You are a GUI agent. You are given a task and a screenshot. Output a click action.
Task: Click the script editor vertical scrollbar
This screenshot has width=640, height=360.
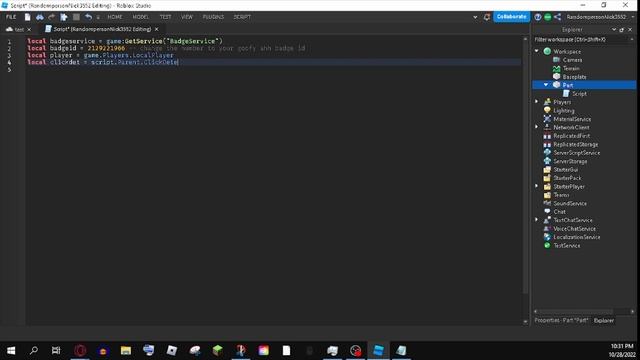click(x=525, y=167)
